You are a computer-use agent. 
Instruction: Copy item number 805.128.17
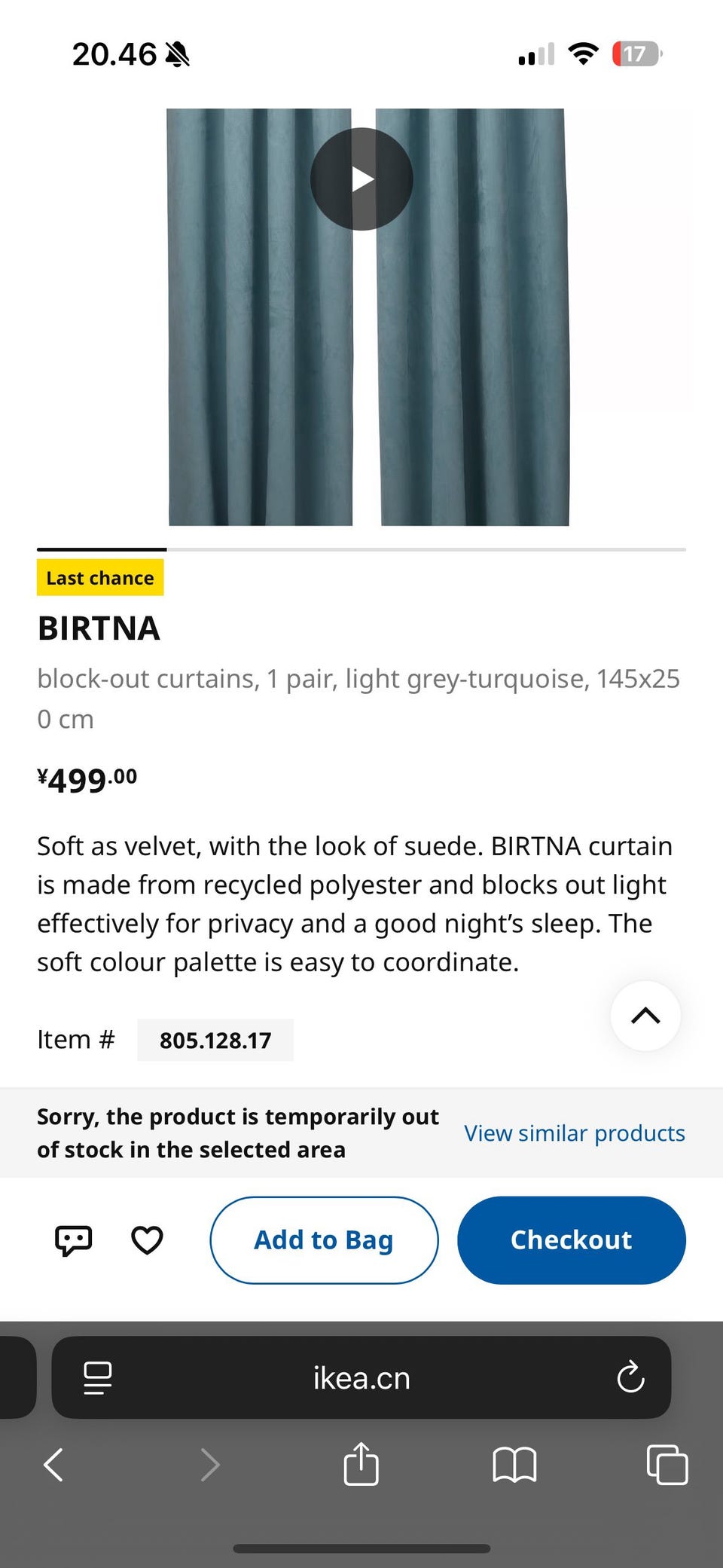(215, 1041)
